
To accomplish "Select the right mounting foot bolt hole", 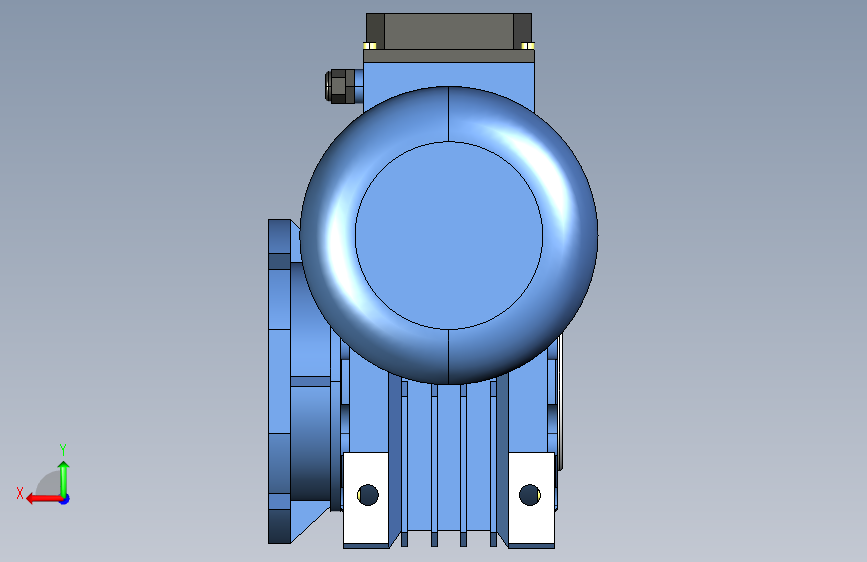I will 530,495.
